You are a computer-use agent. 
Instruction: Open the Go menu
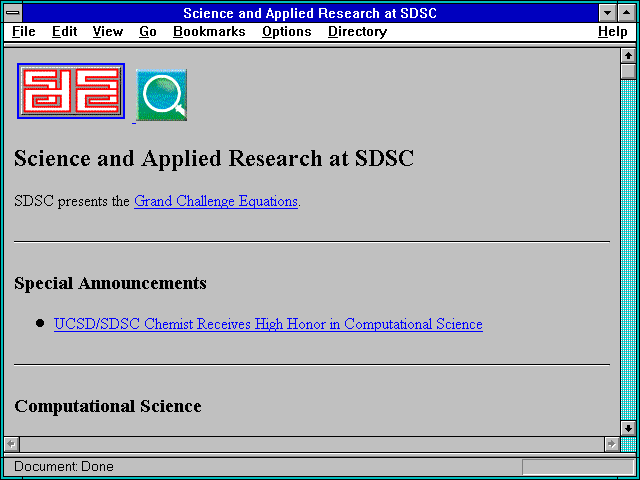point(148,32)
